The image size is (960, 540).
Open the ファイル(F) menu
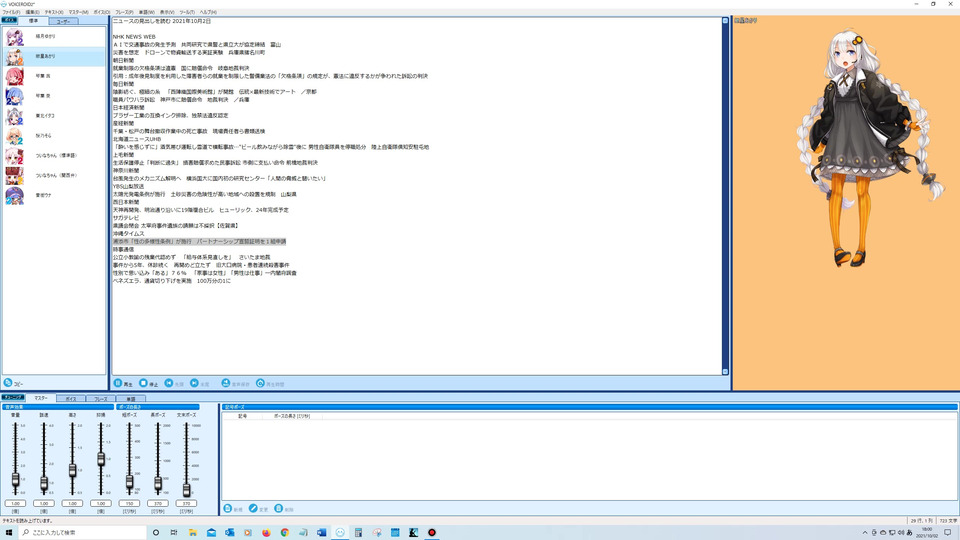click(x=11, y=12)
